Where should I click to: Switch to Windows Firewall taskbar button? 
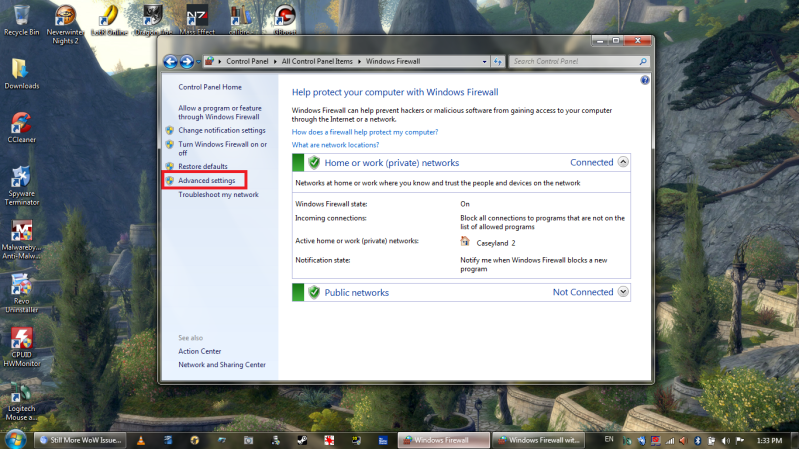pyautogui.click(x=444, y=440)
